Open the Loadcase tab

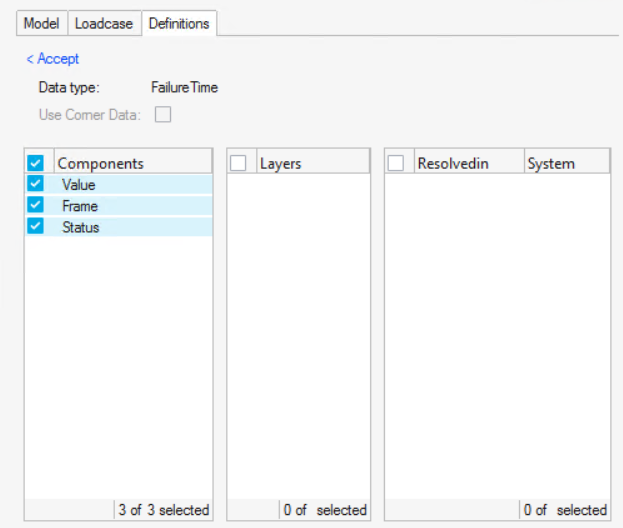(x=104, y=23)
